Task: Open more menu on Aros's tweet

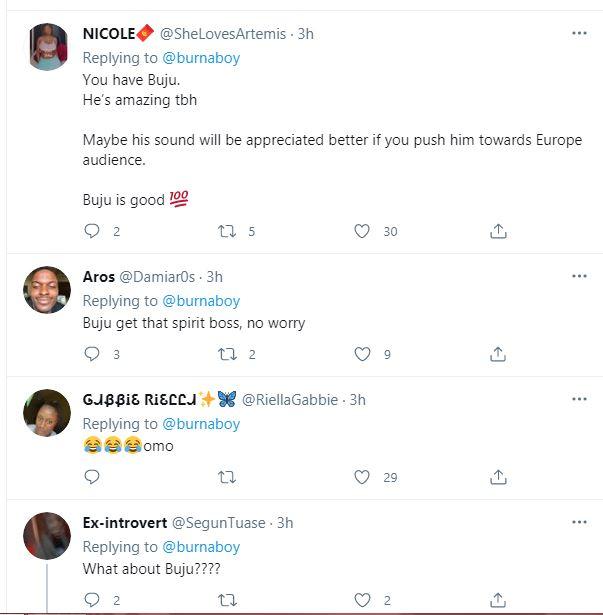Action: click(x=579, y=277)
